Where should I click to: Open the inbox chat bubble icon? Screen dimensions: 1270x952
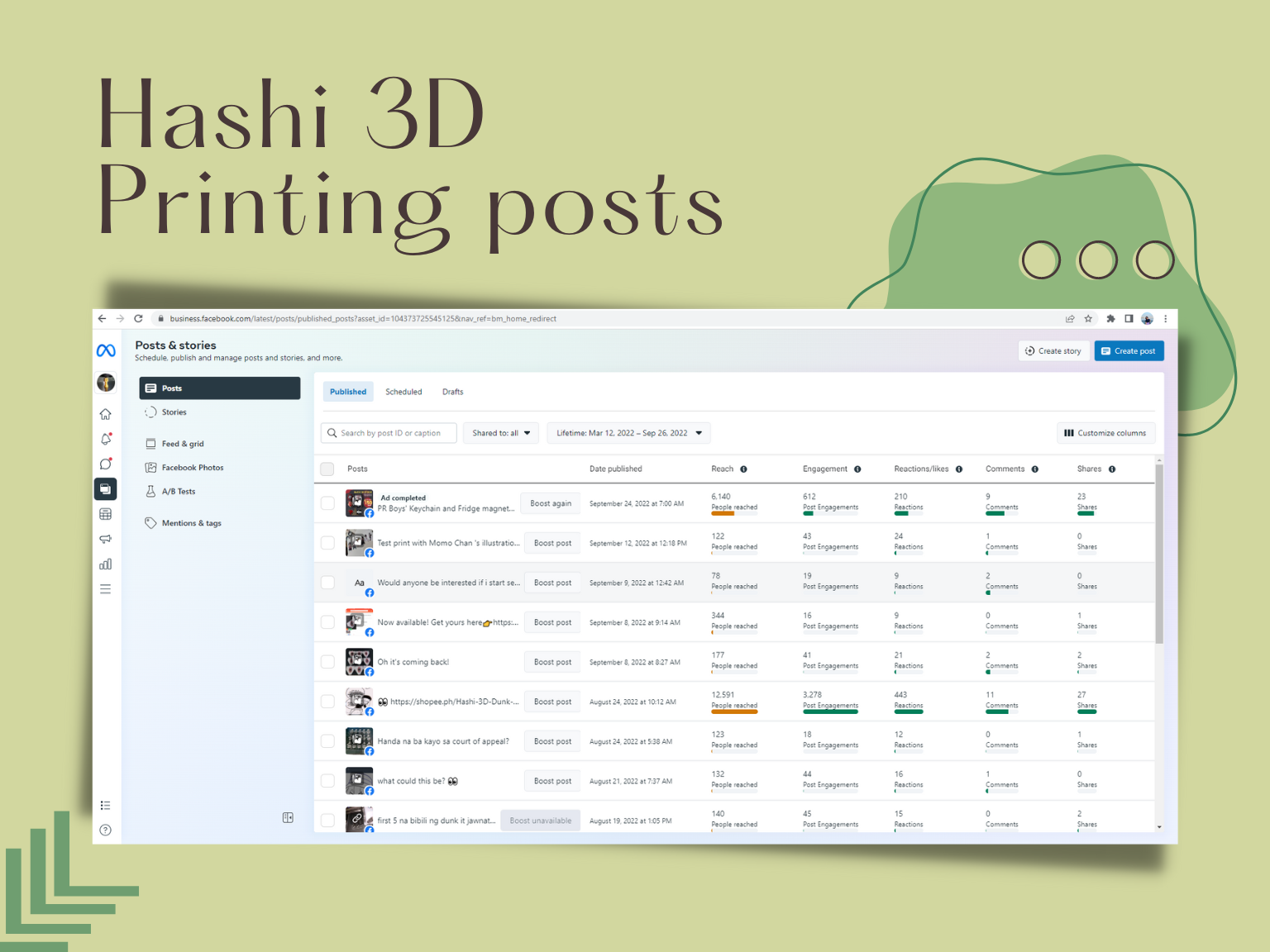click(x=106, y=464)
